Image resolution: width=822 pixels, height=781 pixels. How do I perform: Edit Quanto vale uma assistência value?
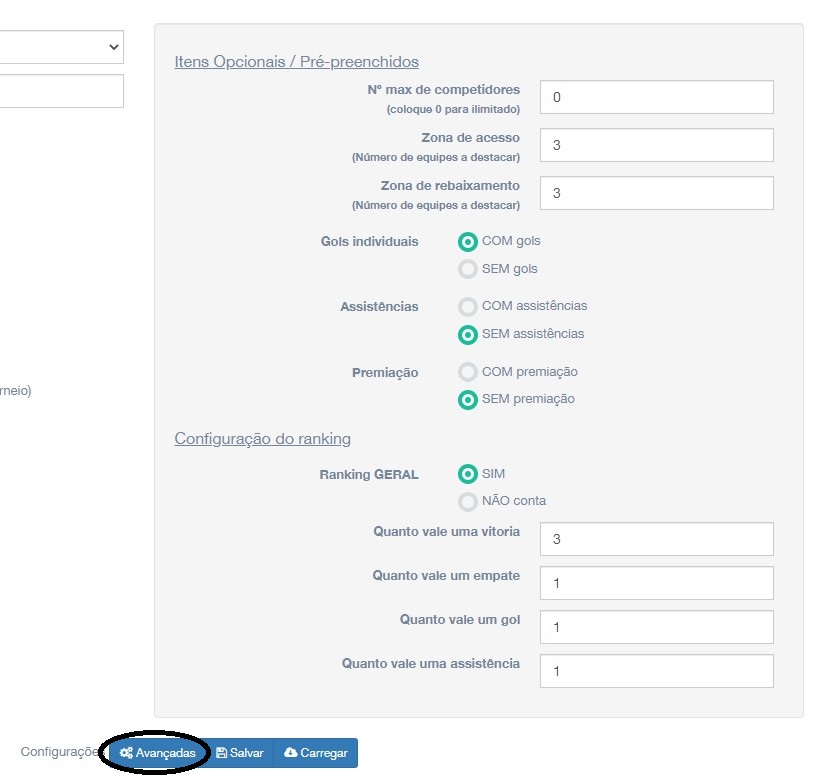[656, 671]
